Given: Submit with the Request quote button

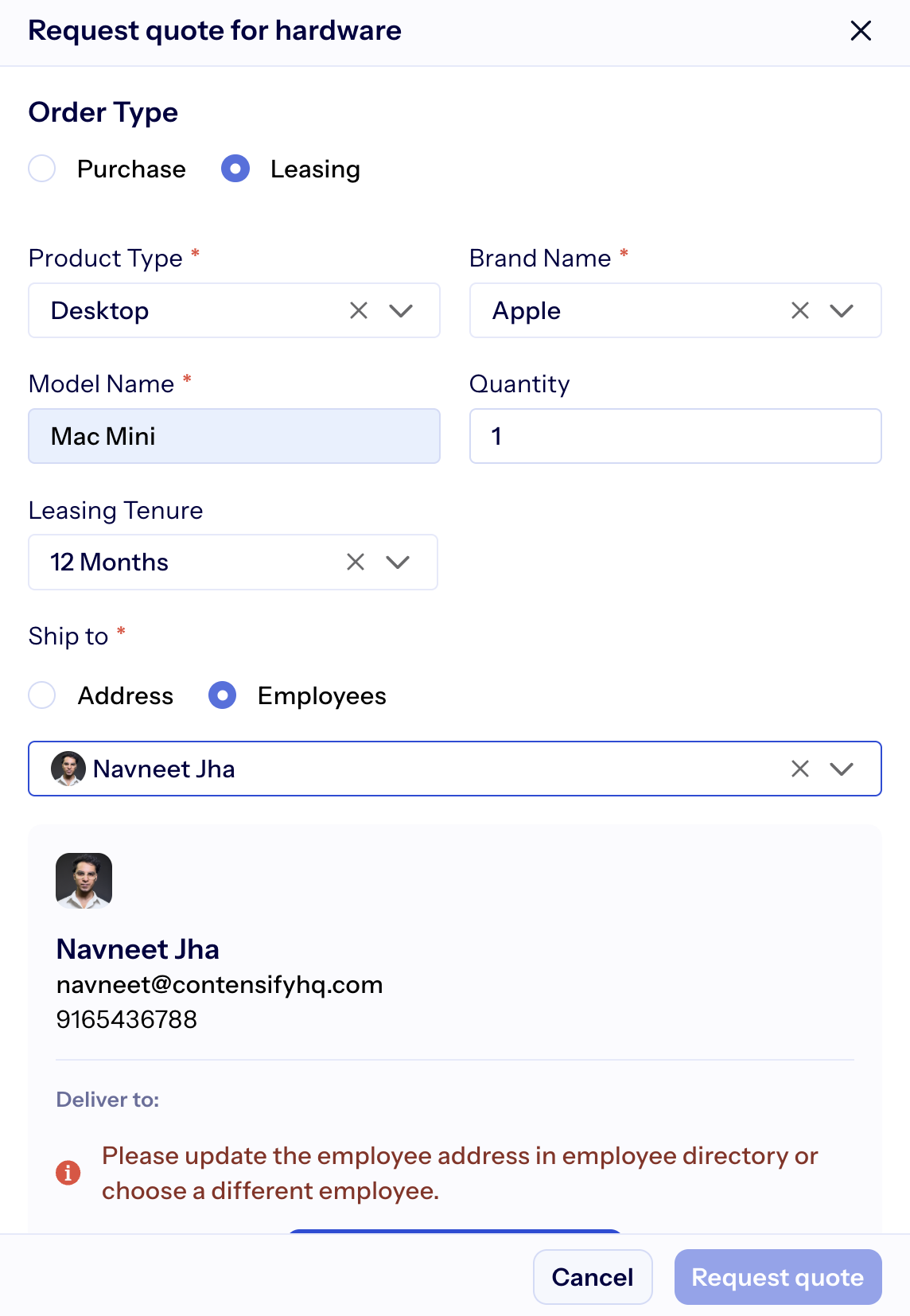Looking at the screenshot, I should click(x=777, y=1277).
